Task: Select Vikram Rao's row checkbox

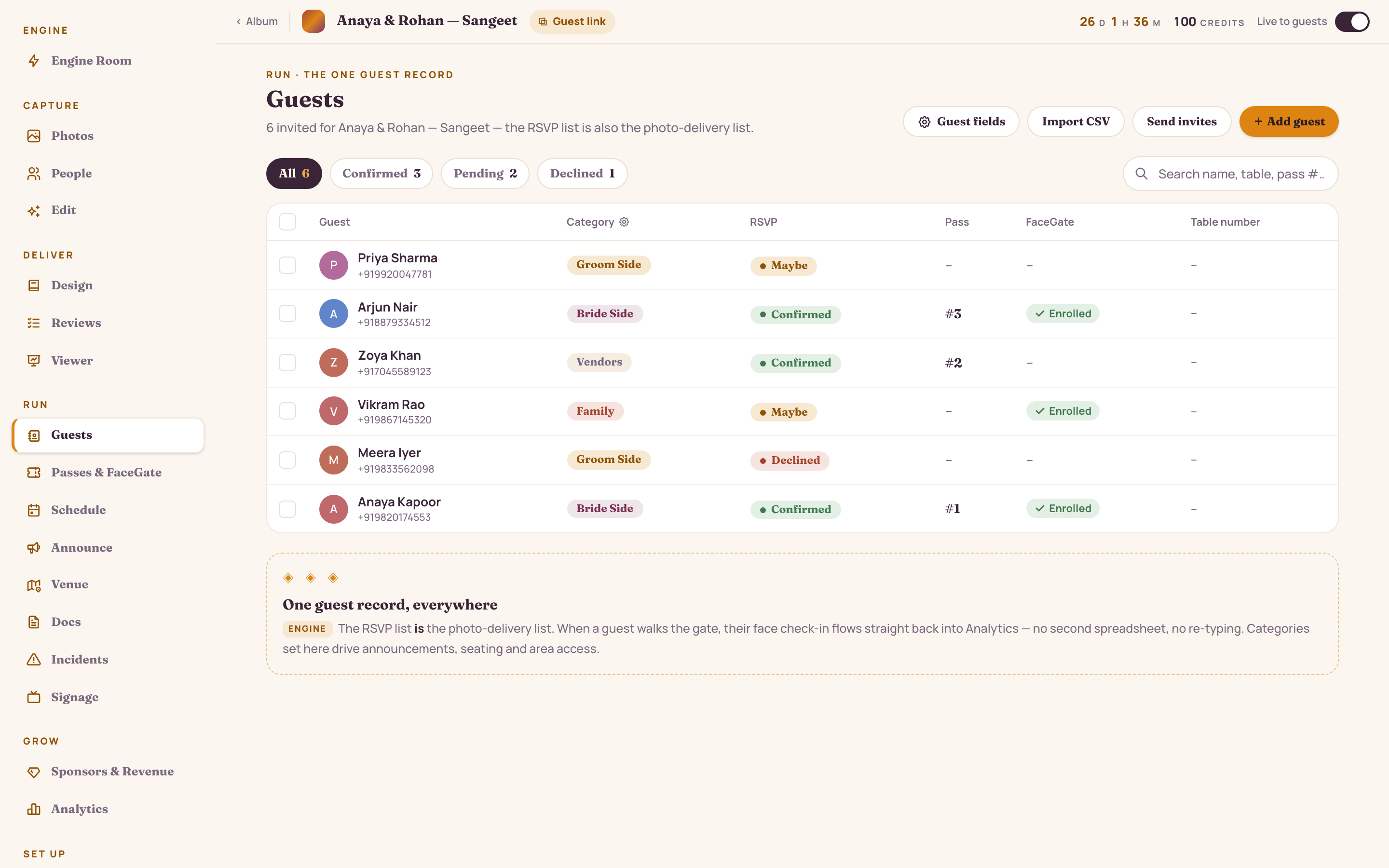Action: coord(287,411)
